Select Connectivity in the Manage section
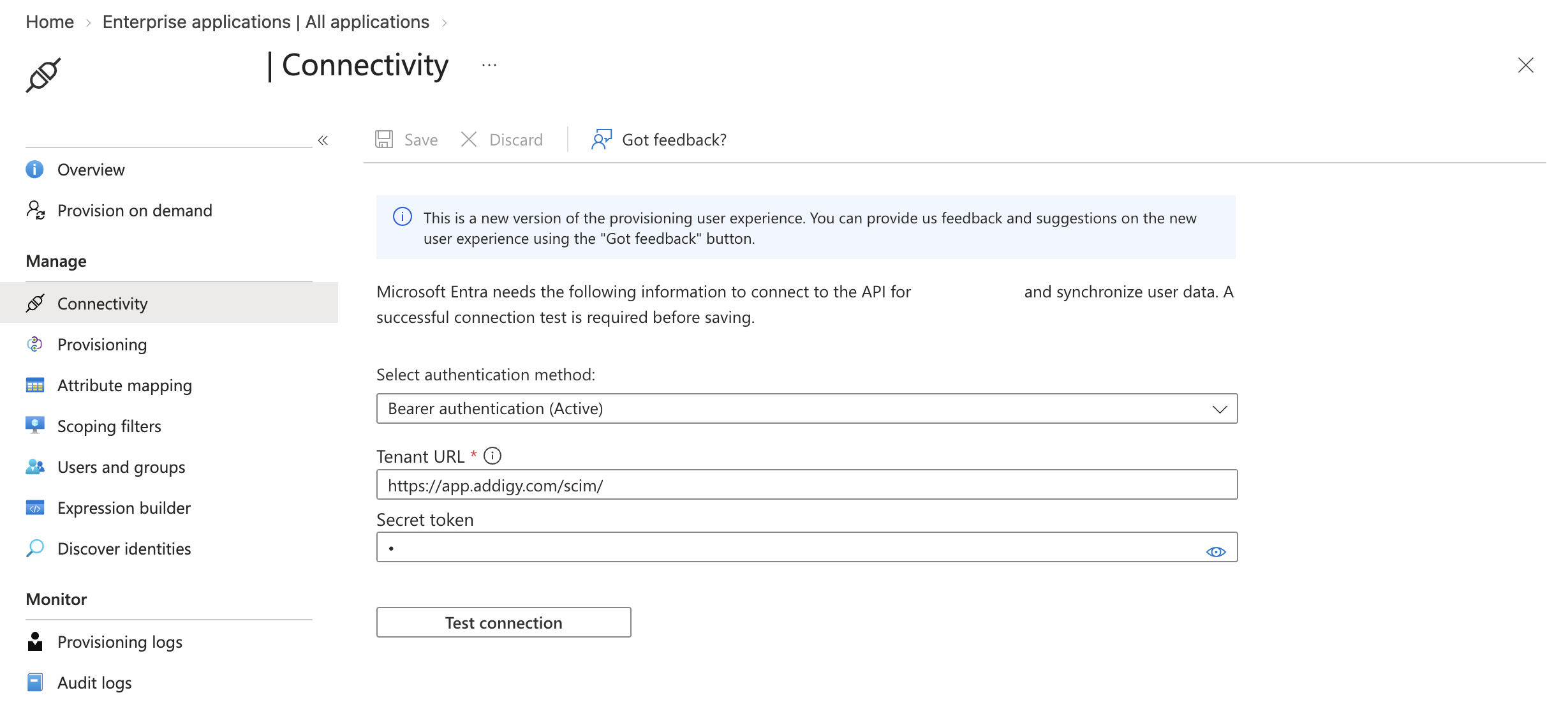Screen dimensions: 1568x702 [x=169, y=303]
